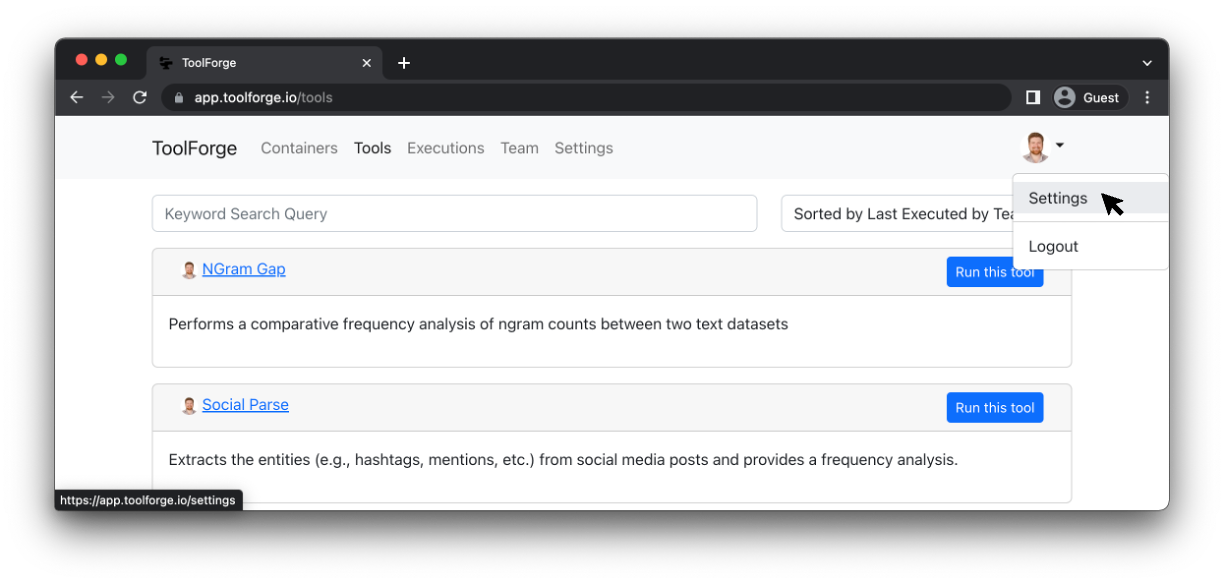Toggle the user avatar dropdown menu
Image resolution: width=1224 pixels, height=584 pixels.
[x=1043, y=148]
